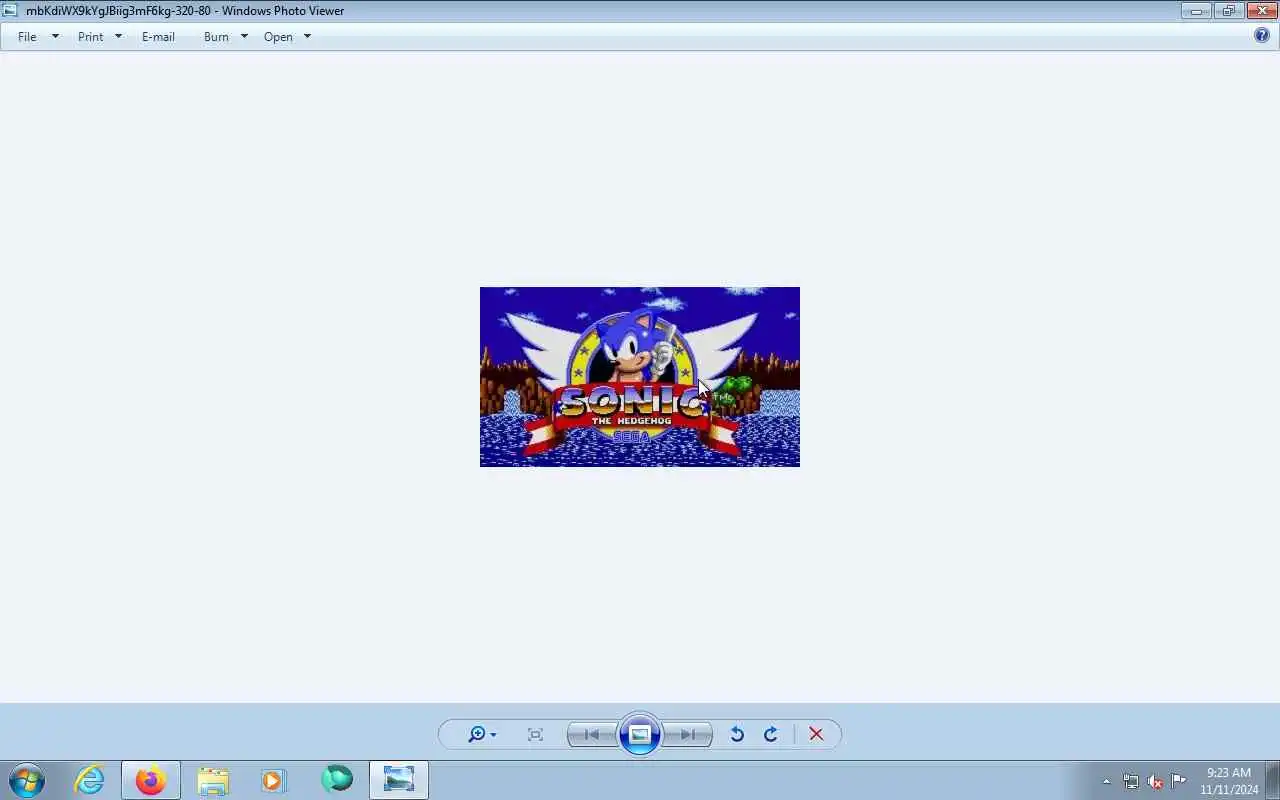The image size is (1280, 800).
Task: Open Windows Explorer folder in taskbar
Action: (213, 780)
